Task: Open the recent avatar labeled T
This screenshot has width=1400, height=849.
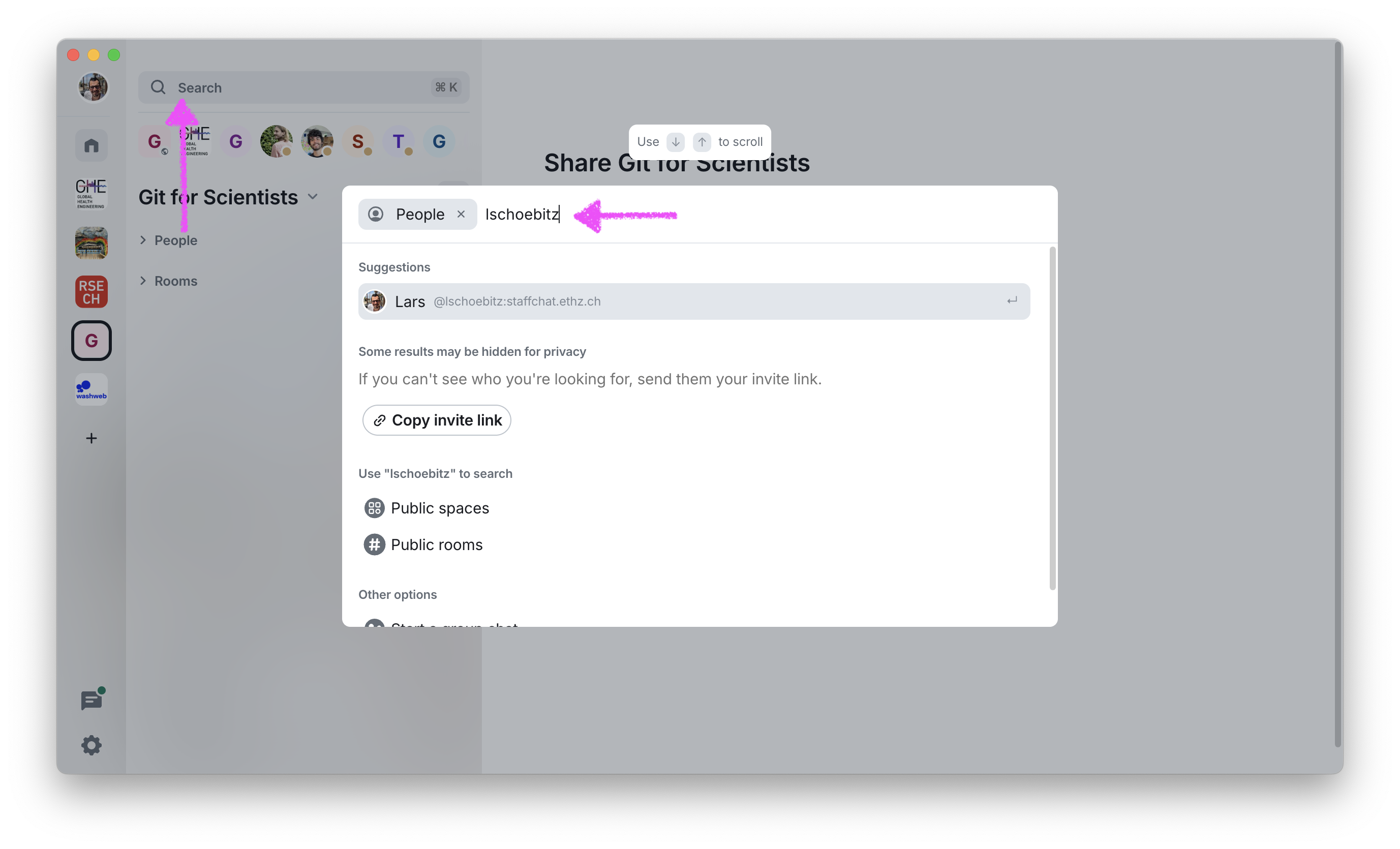Action: 398,141
